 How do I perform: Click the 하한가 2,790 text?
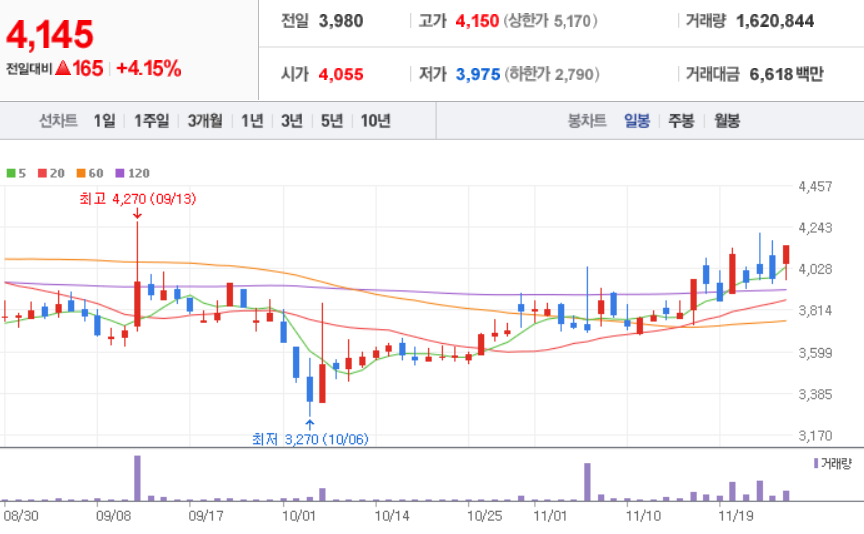(x=552, y=74)
